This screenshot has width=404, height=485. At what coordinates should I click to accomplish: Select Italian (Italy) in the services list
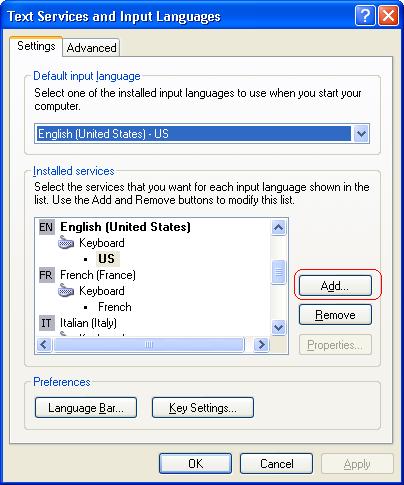pyautogui.click(x=88, y=323)
